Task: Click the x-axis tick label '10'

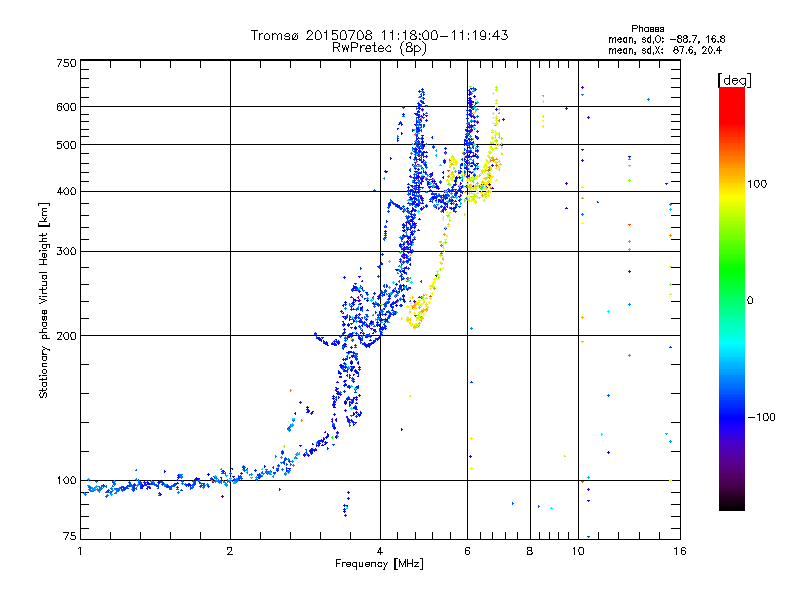Action: tap(578, 551)
